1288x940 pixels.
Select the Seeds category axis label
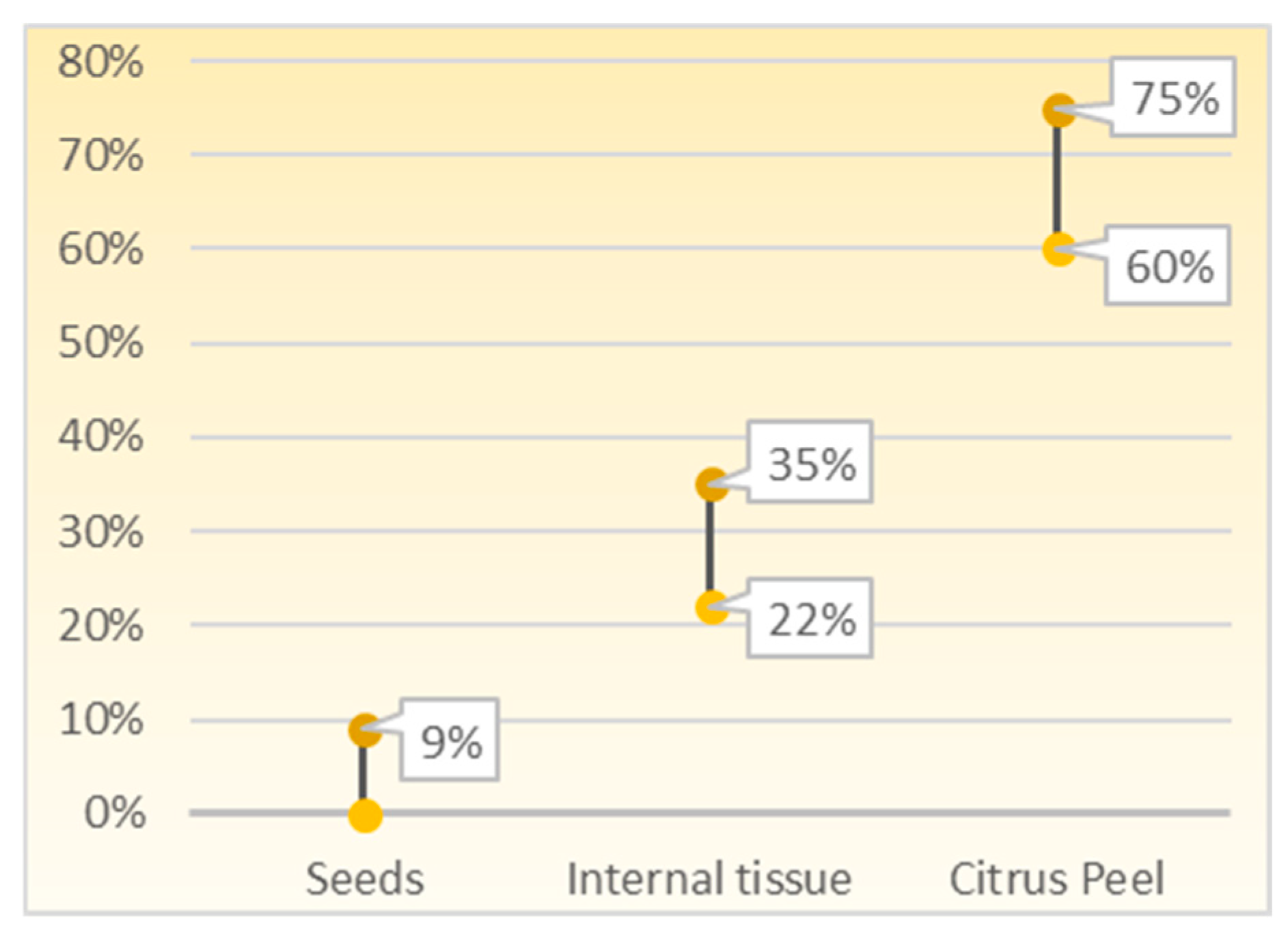(x=364, y=878)
